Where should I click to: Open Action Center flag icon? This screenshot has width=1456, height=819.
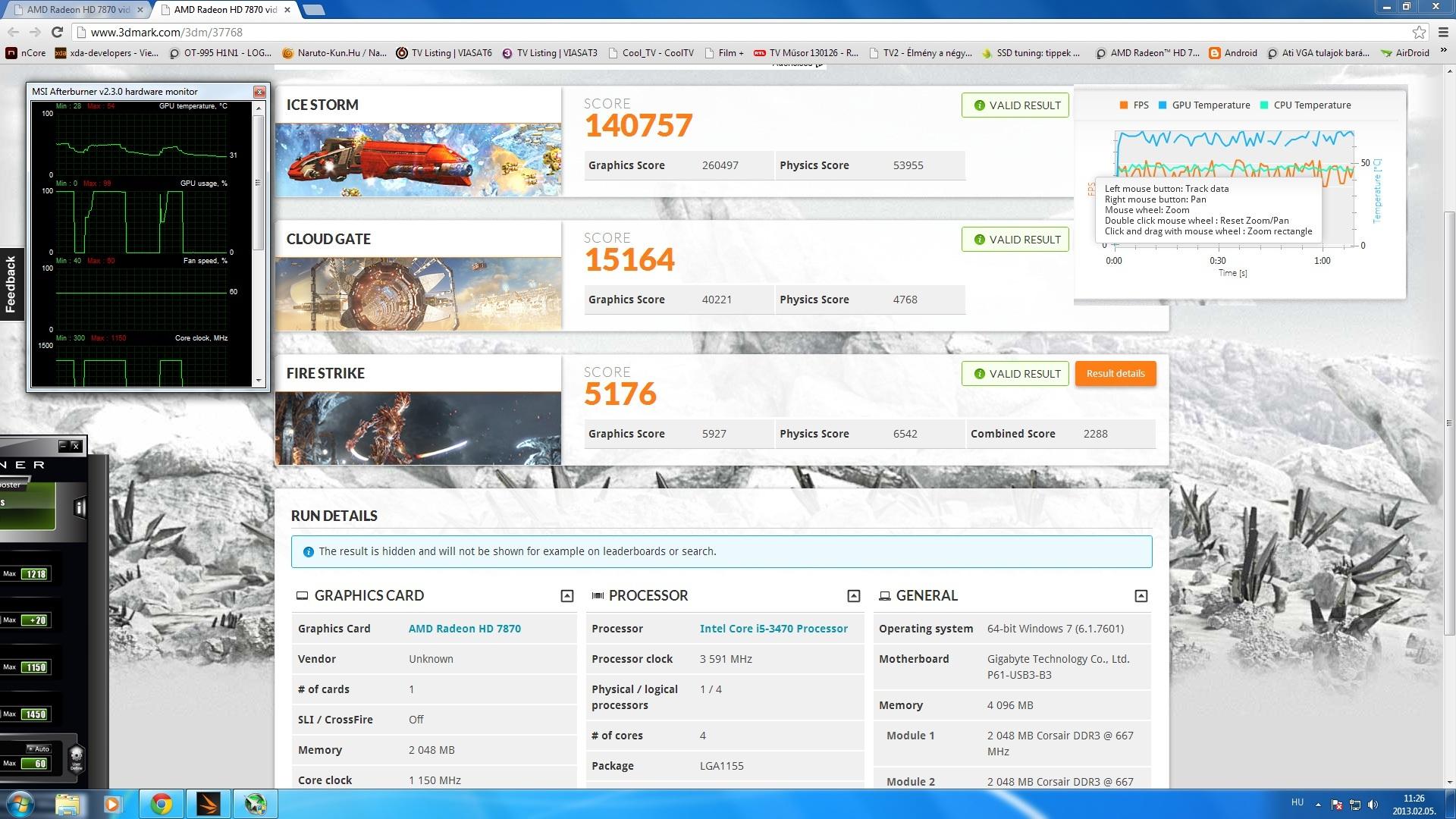(x=1337, y=805)
